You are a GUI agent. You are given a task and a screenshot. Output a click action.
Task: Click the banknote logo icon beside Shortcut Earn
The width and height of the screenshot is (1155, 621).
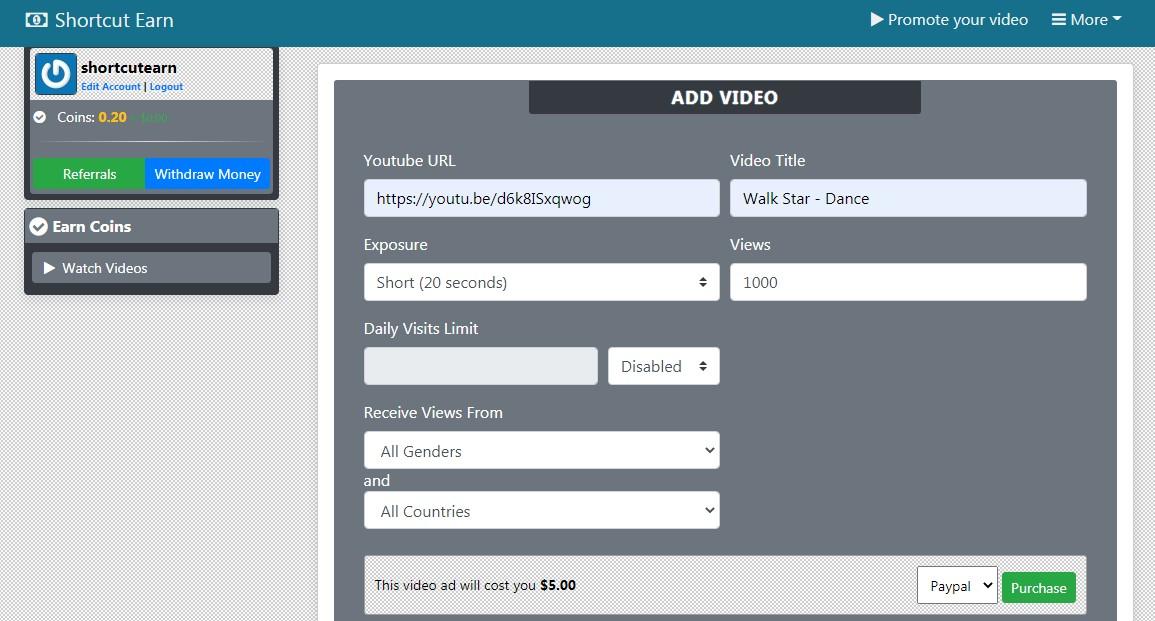[38, 19]
